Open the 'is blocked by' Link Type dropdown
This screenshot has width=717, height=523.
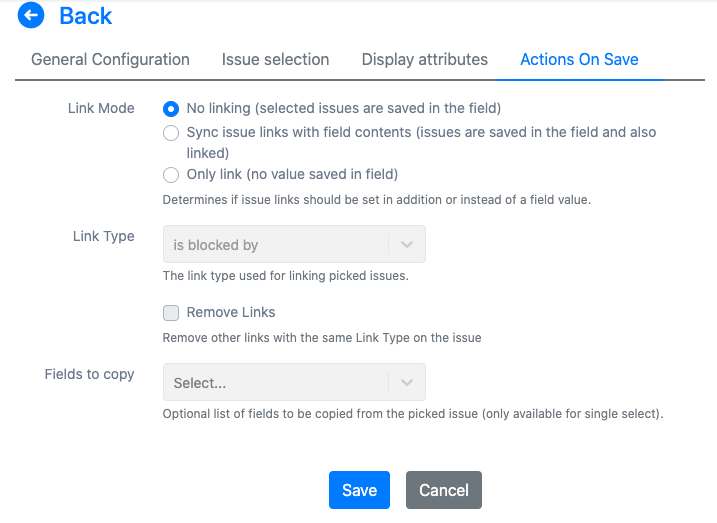coord(294,244)
